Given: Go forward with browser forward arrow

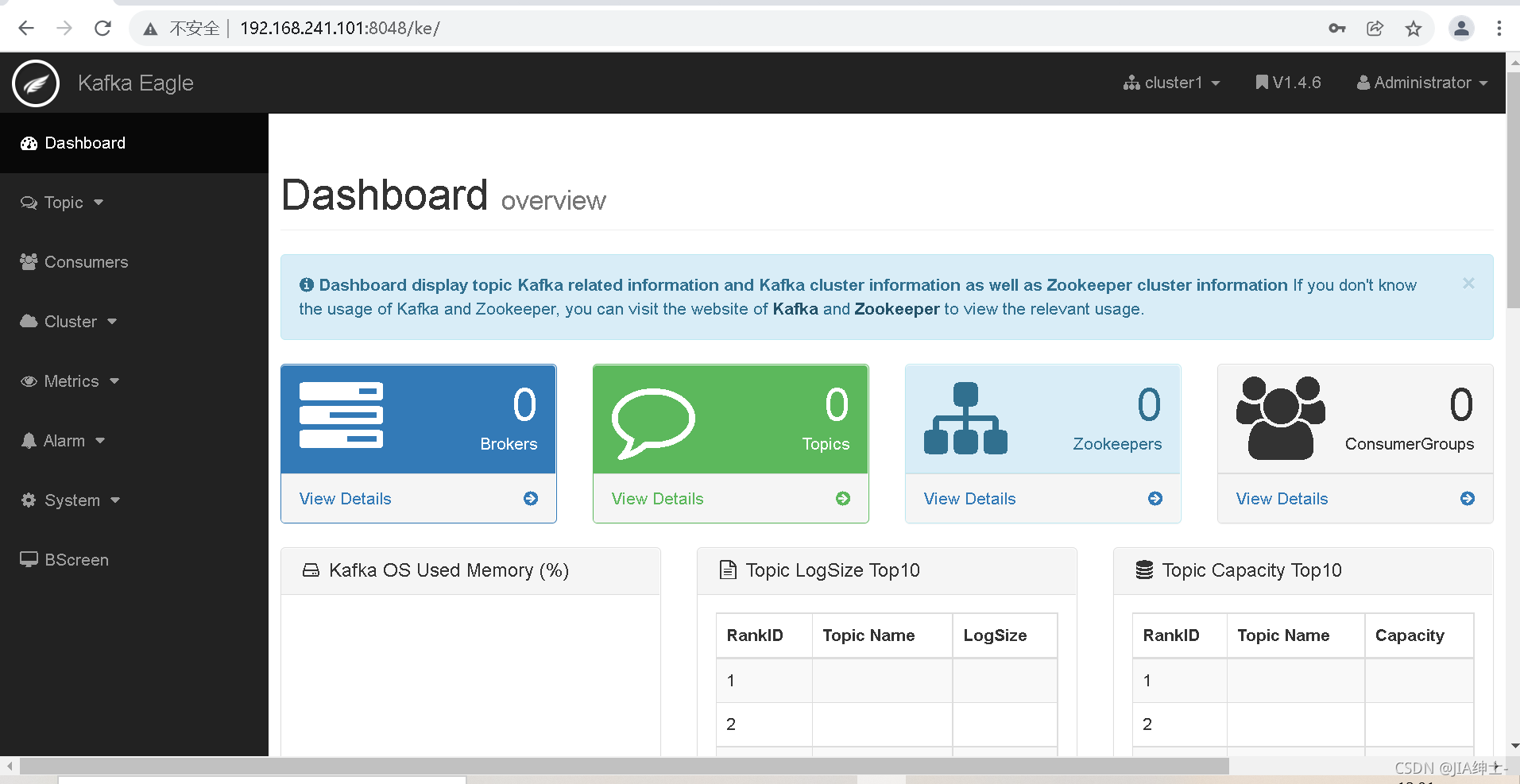Looking at the screenshot, I should point(64,29).
